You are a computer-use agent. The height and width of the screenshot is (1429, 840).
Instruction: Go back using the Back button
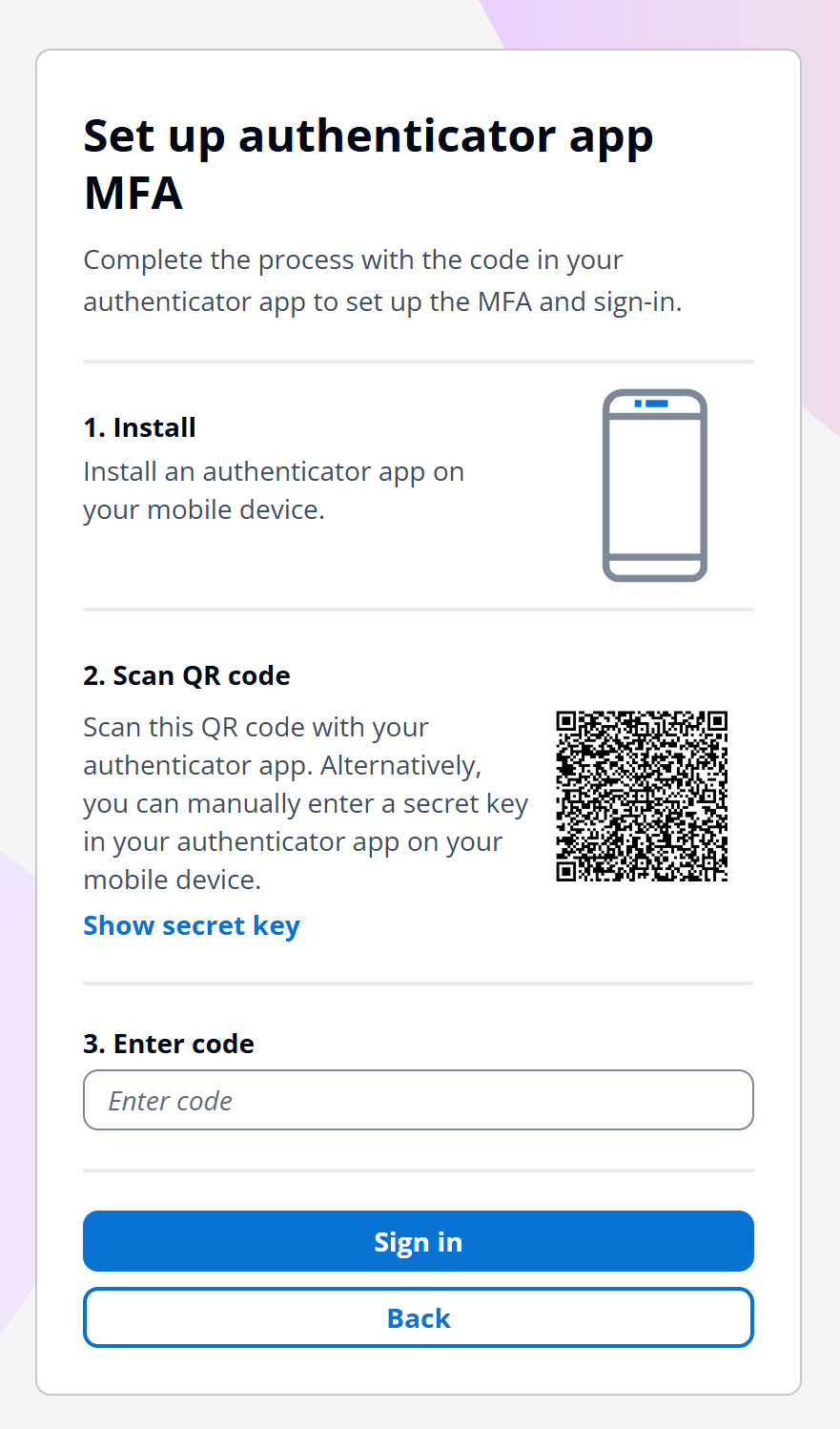pos(419,1317)
